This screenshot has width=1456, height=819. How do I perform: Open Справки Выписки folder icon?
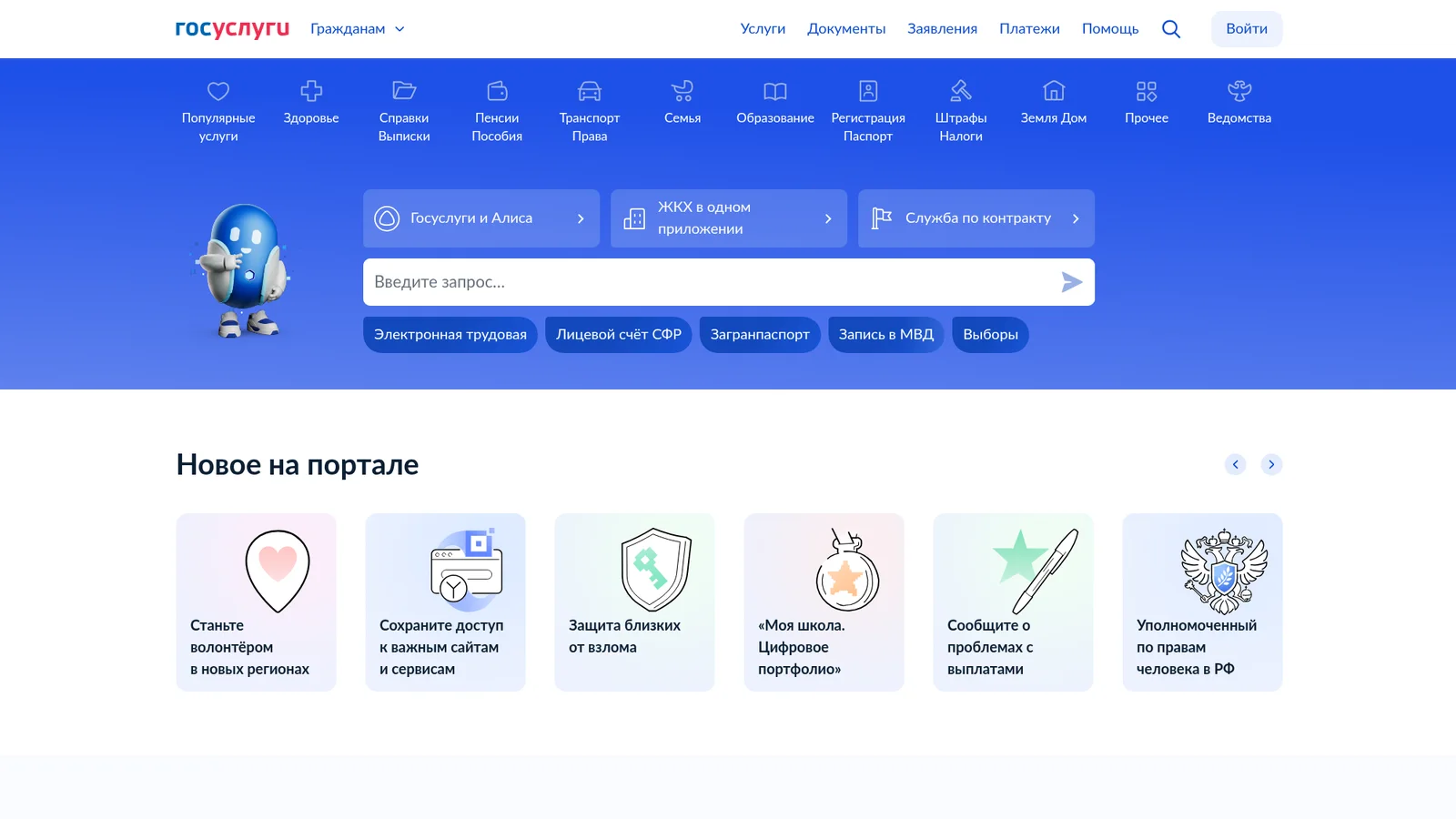[x=404, y=91]
